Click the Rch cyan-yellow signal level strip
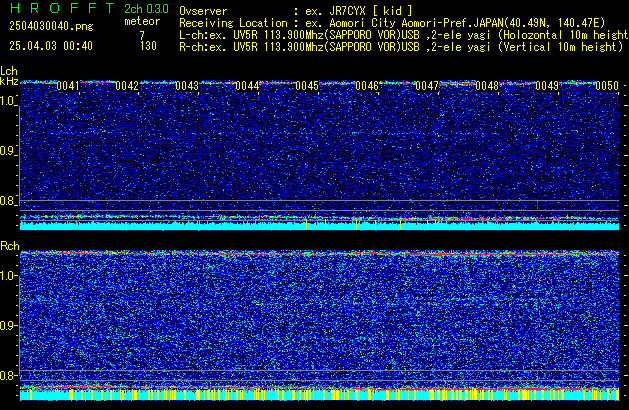Image resolution: width=629 pixels, height=410 pixels. click(x=319, y=395)
